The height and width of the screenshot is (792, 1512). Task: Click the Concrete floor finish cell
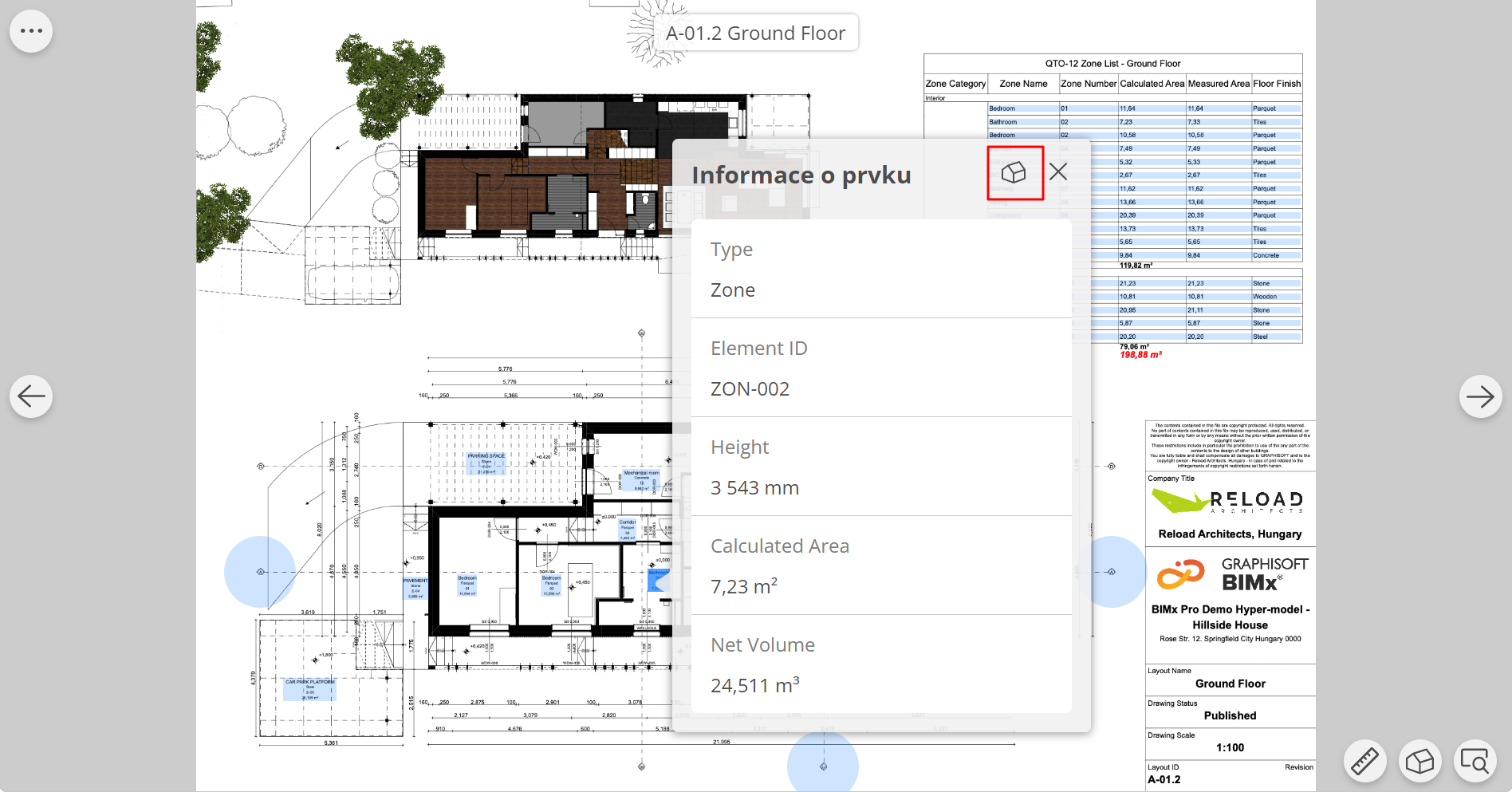1276,255
